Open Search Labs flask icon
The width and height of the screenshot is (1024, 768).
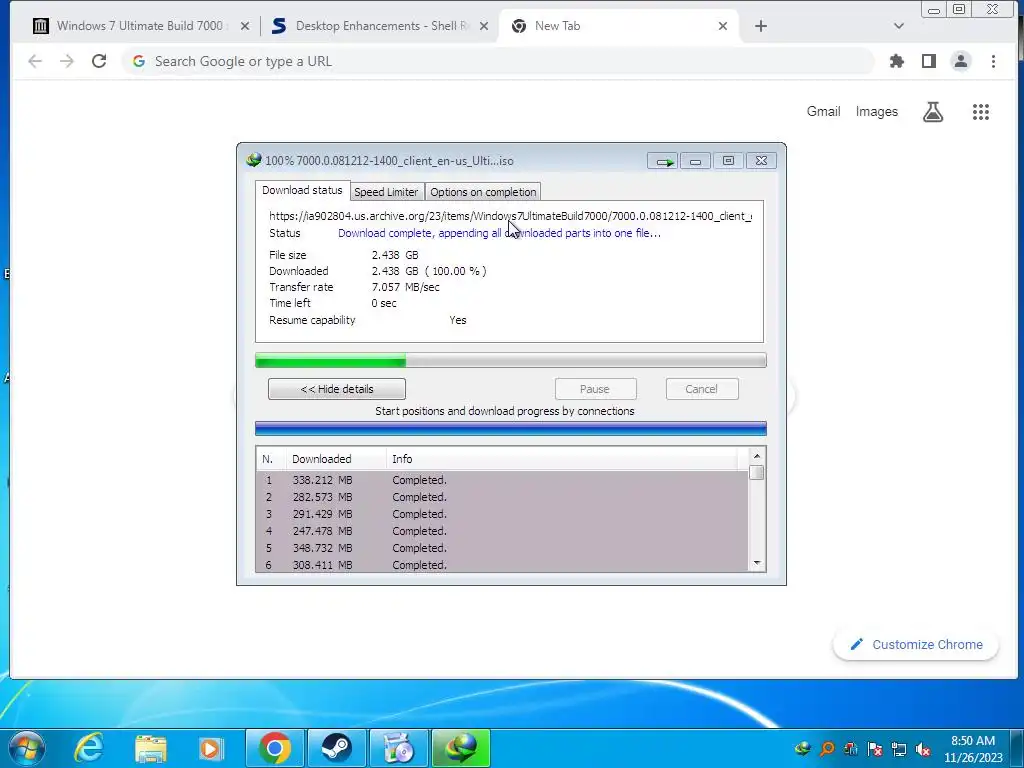tap(933, 112)
